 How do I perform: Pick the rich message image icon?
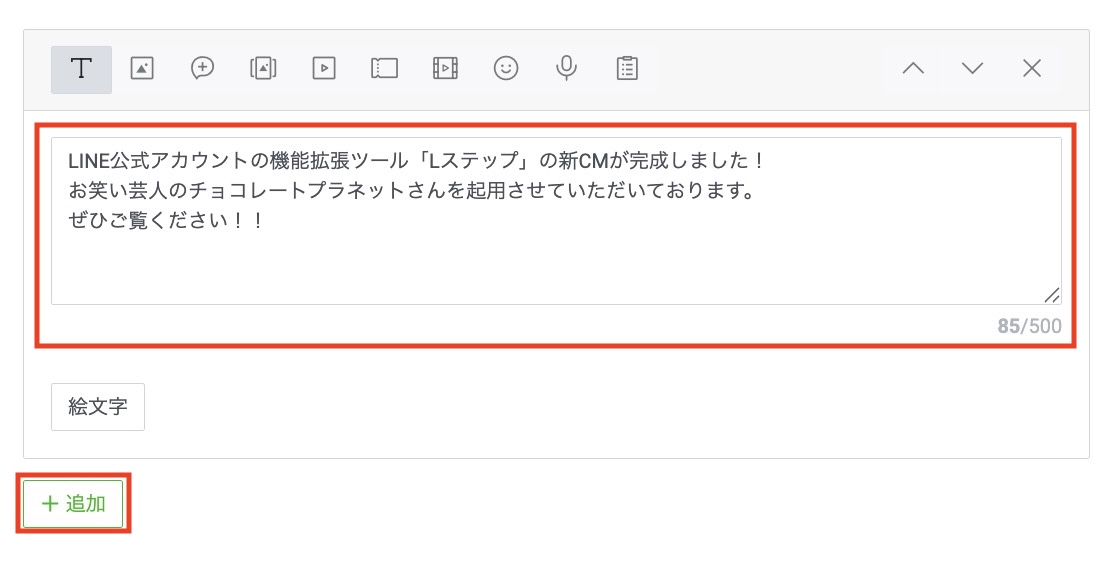pos(264,69)
